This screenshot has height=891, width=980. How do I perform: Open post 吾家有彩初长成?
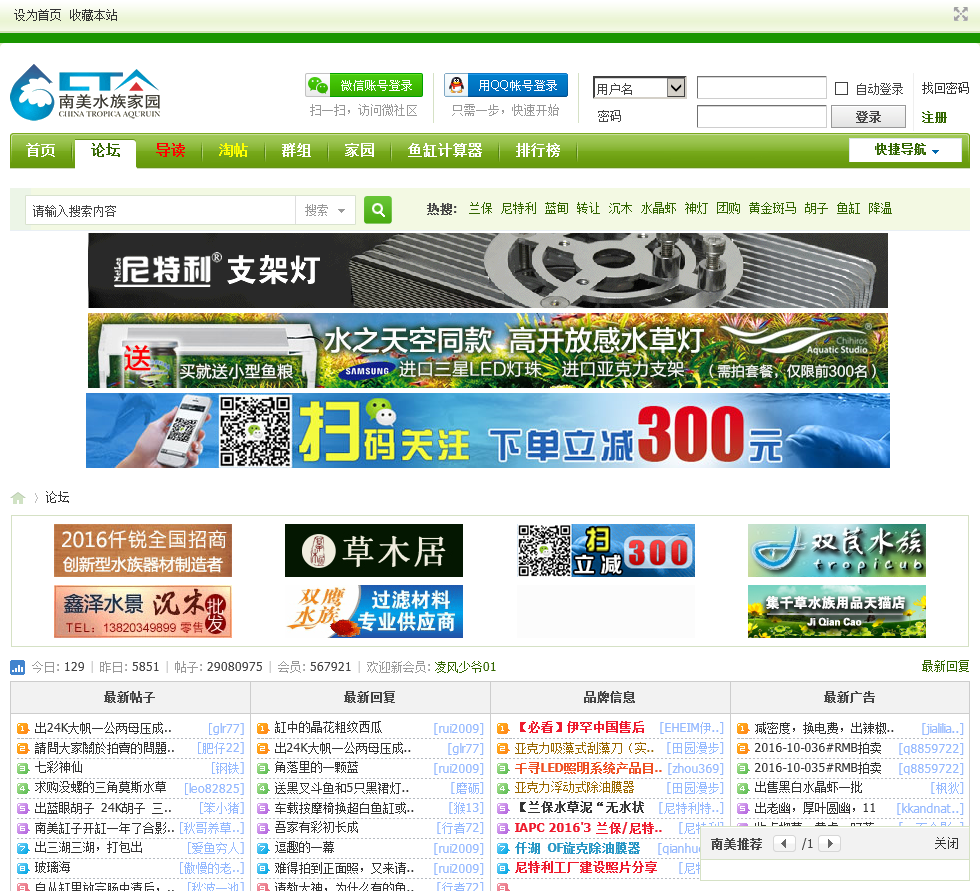pos(316,828)
